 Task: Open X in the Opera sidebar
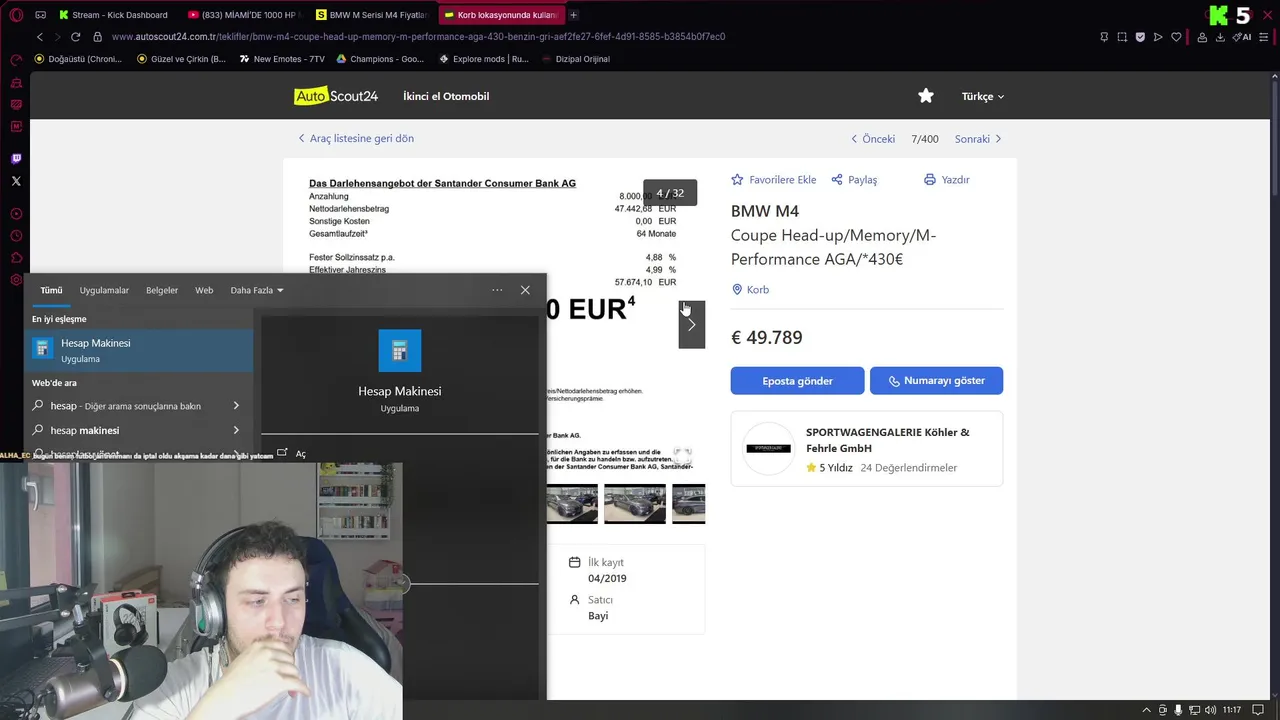tap(16, 181)
